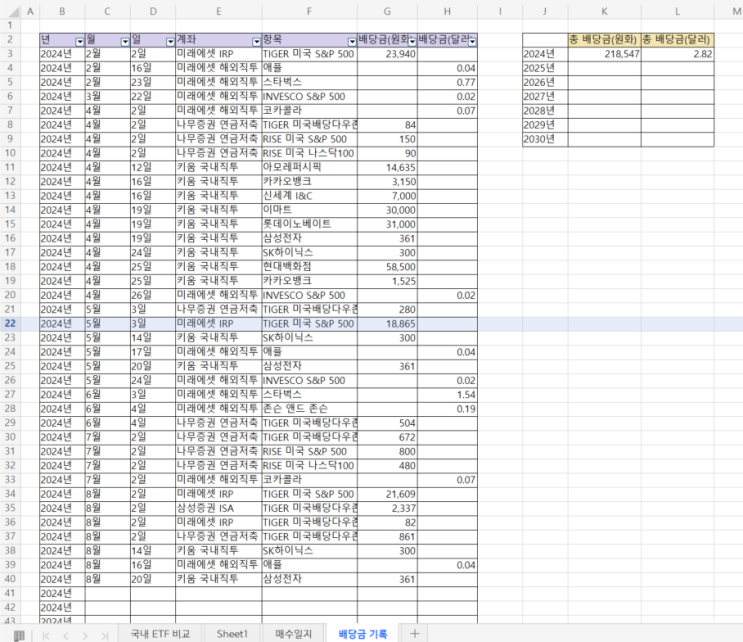Click the 2,337 dividend cell
Screen dimensions: 743x642
pos(387,508)
